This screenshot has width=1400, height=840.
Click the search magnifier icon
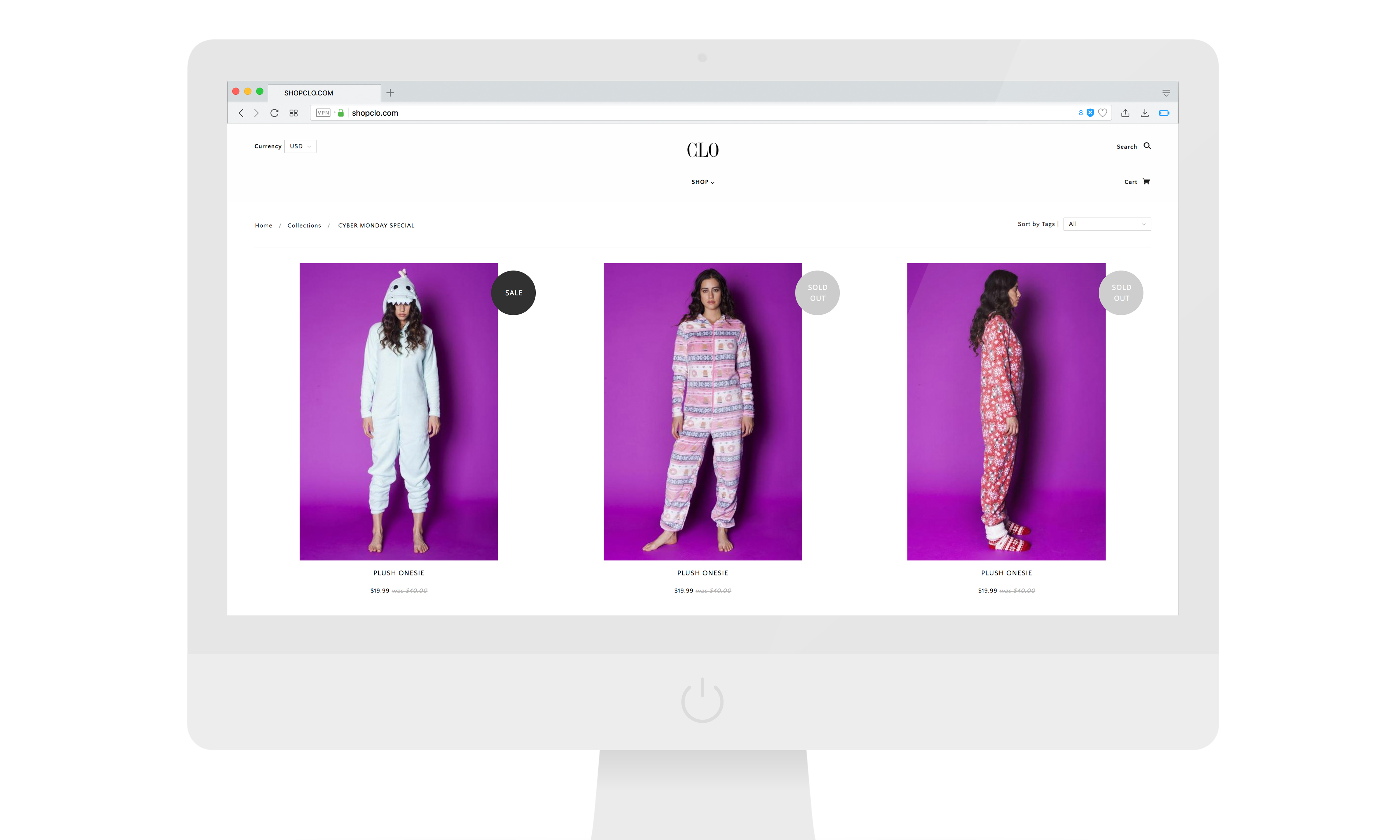pyautogui.click(x=1147, y=146)
